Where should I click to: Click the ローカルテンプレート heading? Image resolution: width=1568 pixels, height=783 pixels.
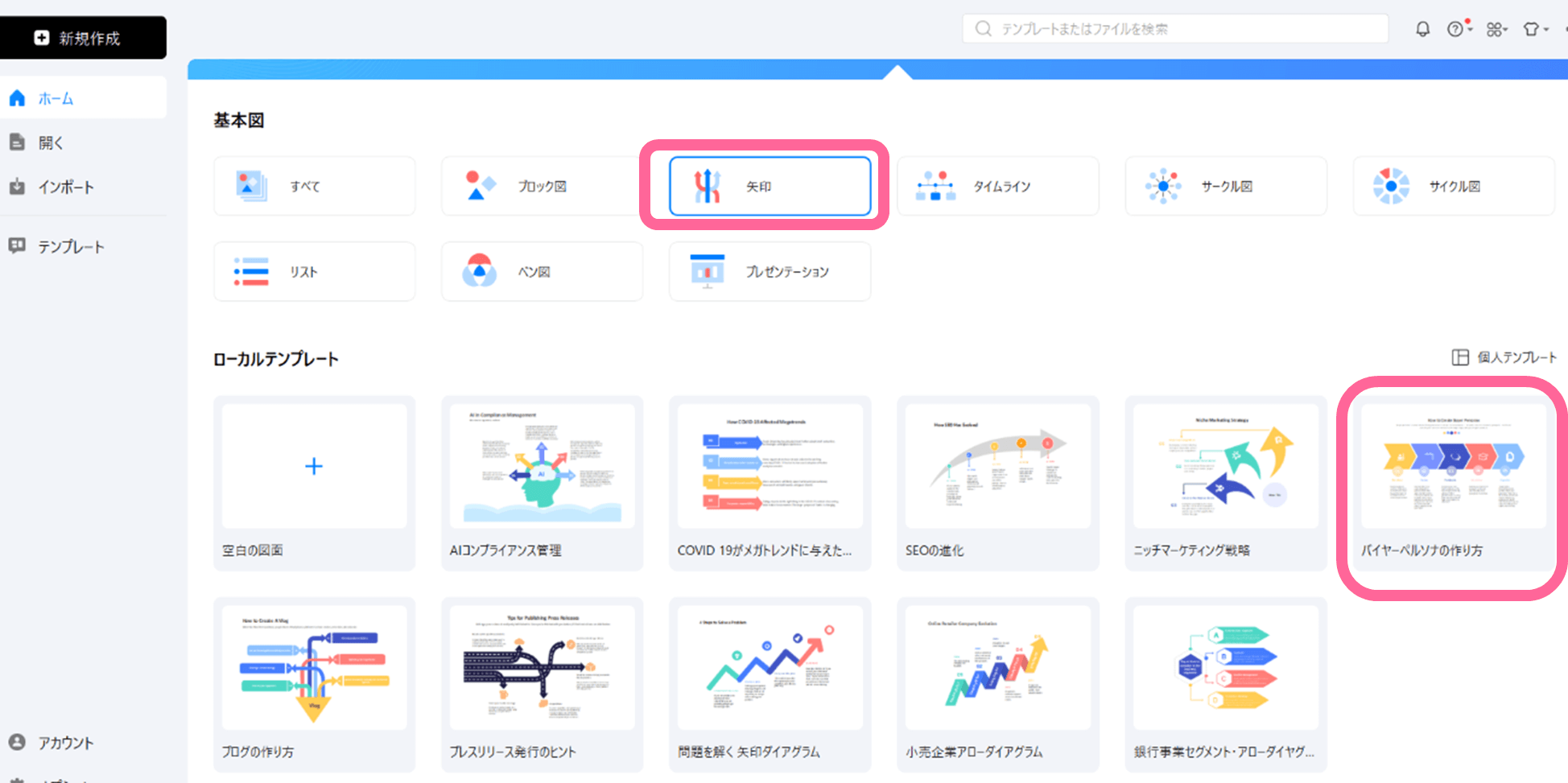[x=276, y=359]
